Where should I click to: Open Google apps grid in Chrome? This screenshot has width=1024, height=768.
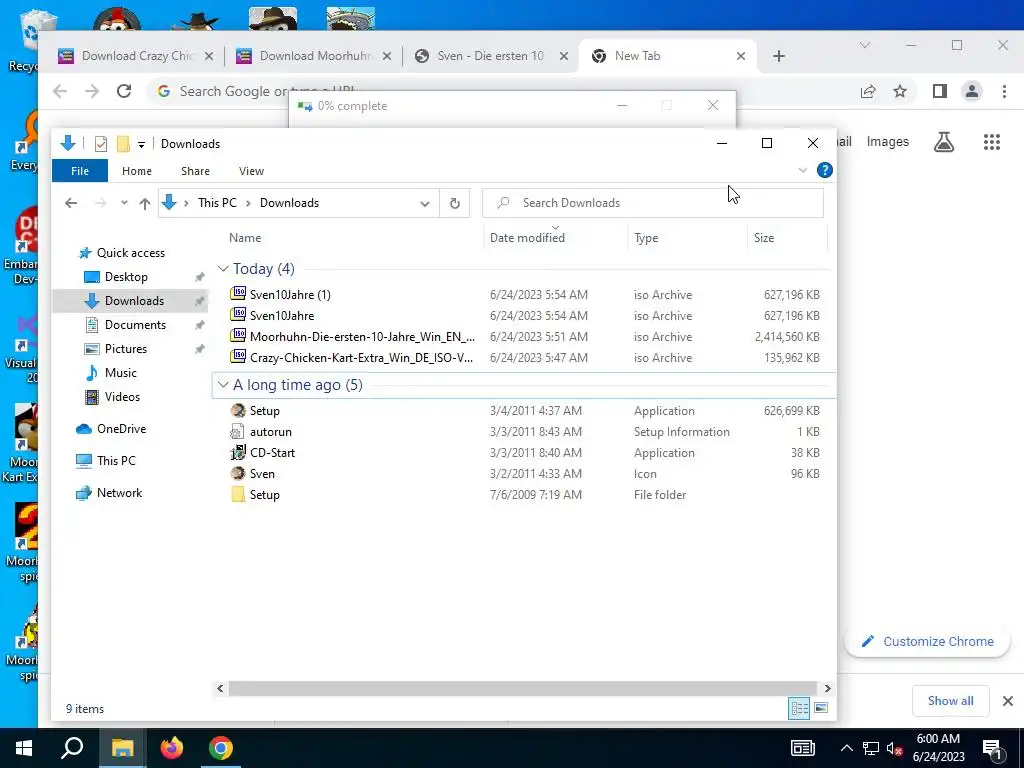coord(991,142)
